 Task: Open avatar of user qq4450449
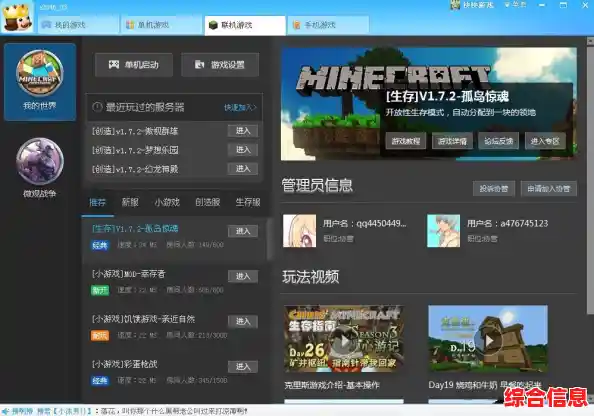tap(299, 231)
